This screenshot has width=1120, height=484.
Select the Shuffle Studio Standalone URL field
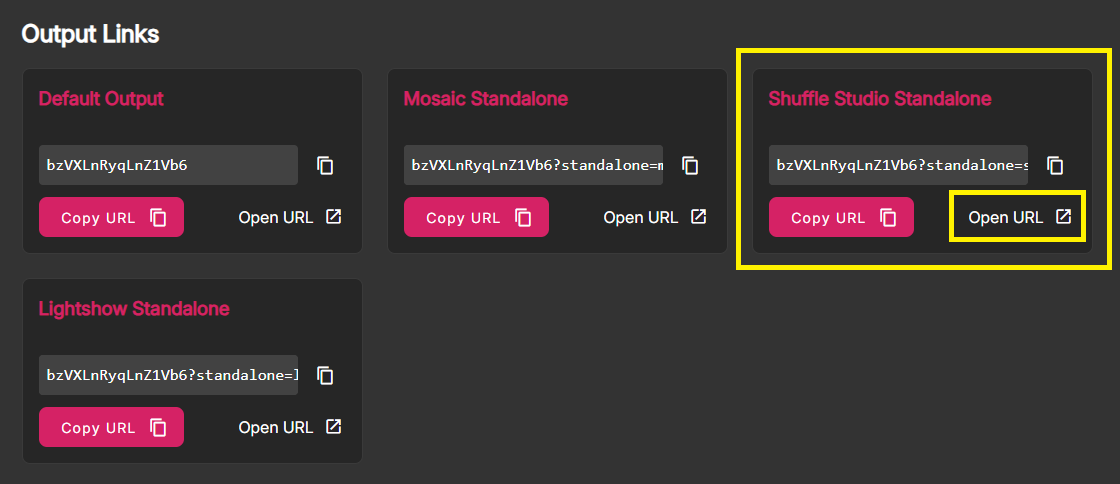899,165
